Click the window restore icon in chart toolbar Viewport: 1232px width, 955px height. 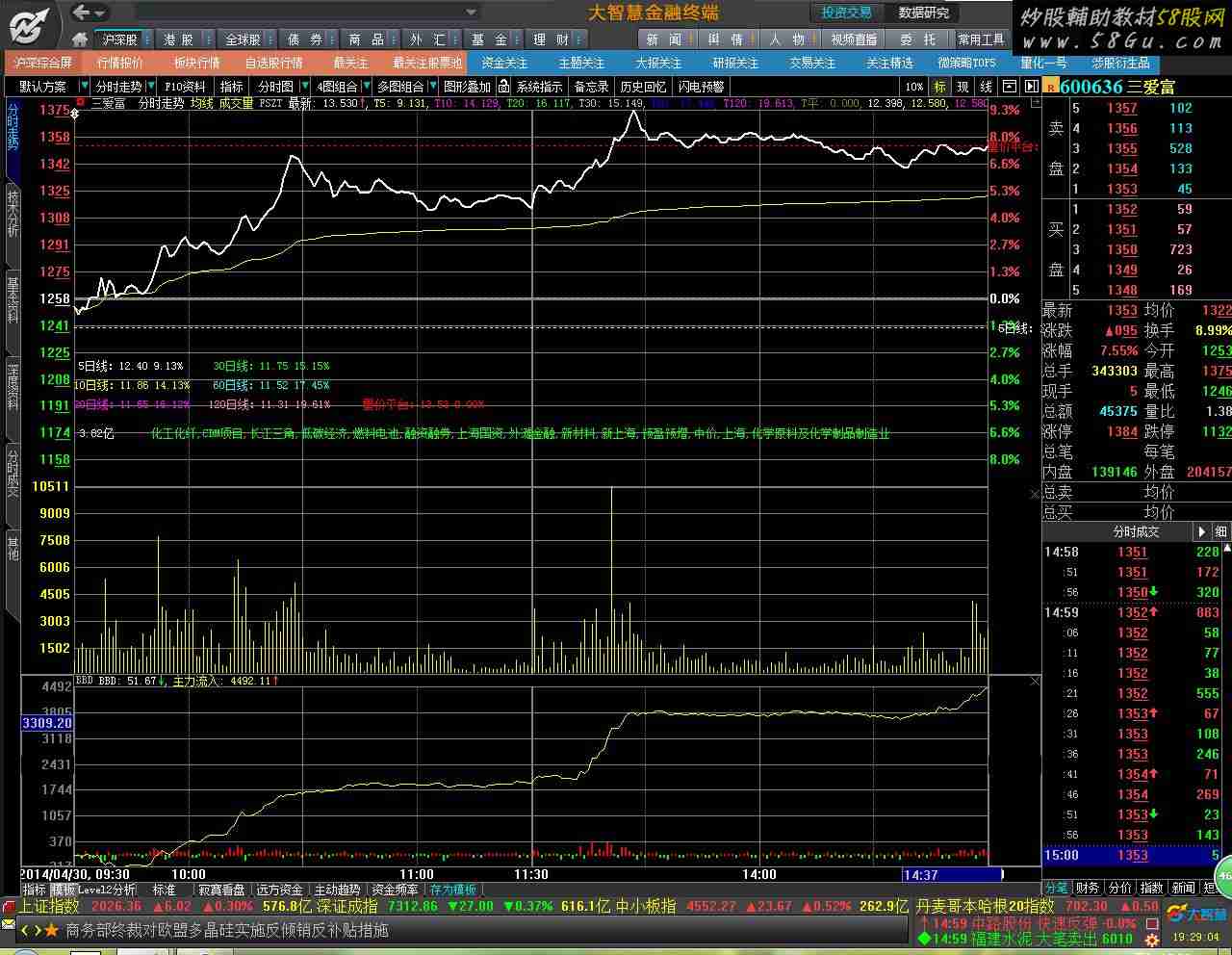tap(1009, 87)
